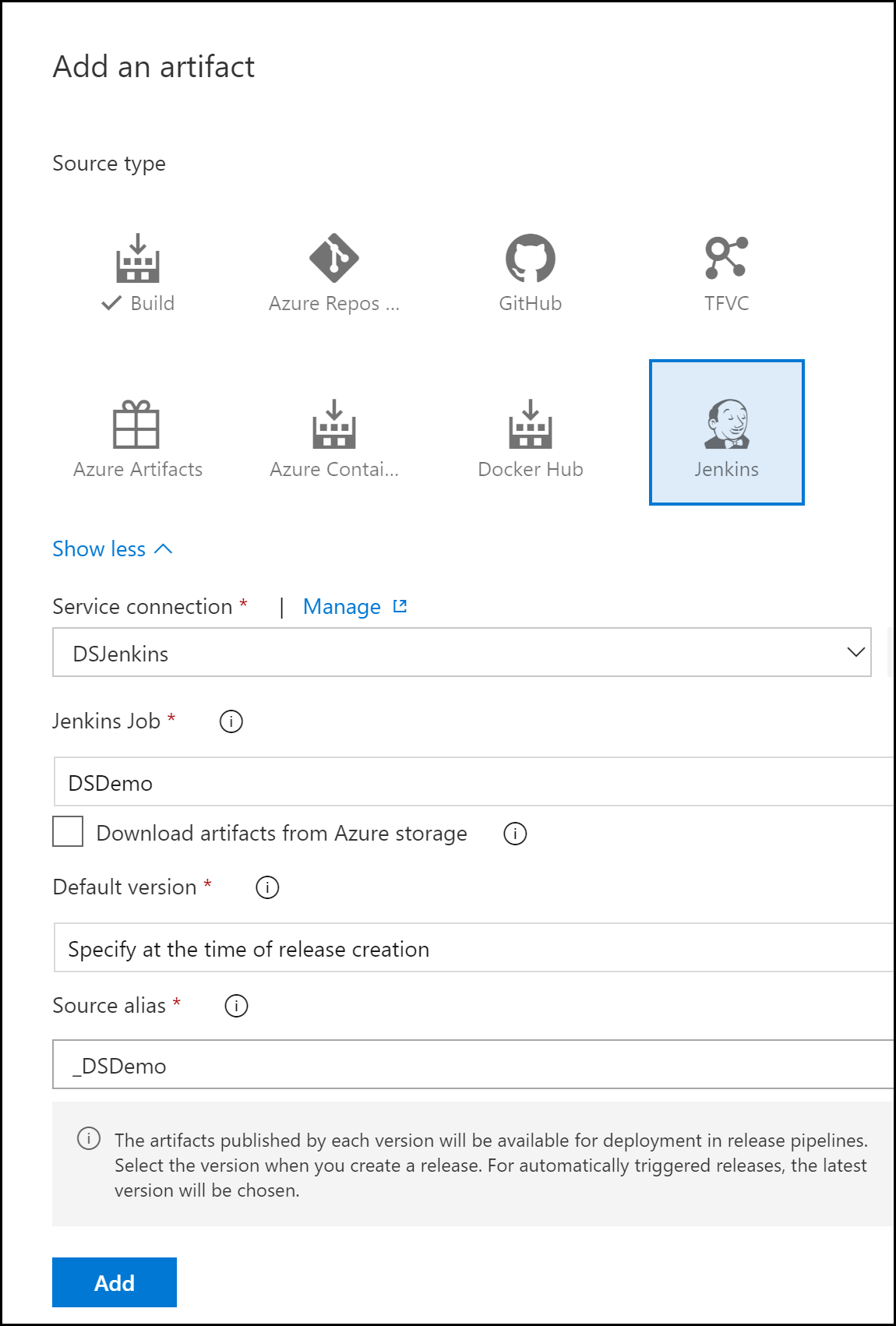Select GitHub source type
Screen dimensions: 896x1326
pyautogui.click(x=531, y=273)
